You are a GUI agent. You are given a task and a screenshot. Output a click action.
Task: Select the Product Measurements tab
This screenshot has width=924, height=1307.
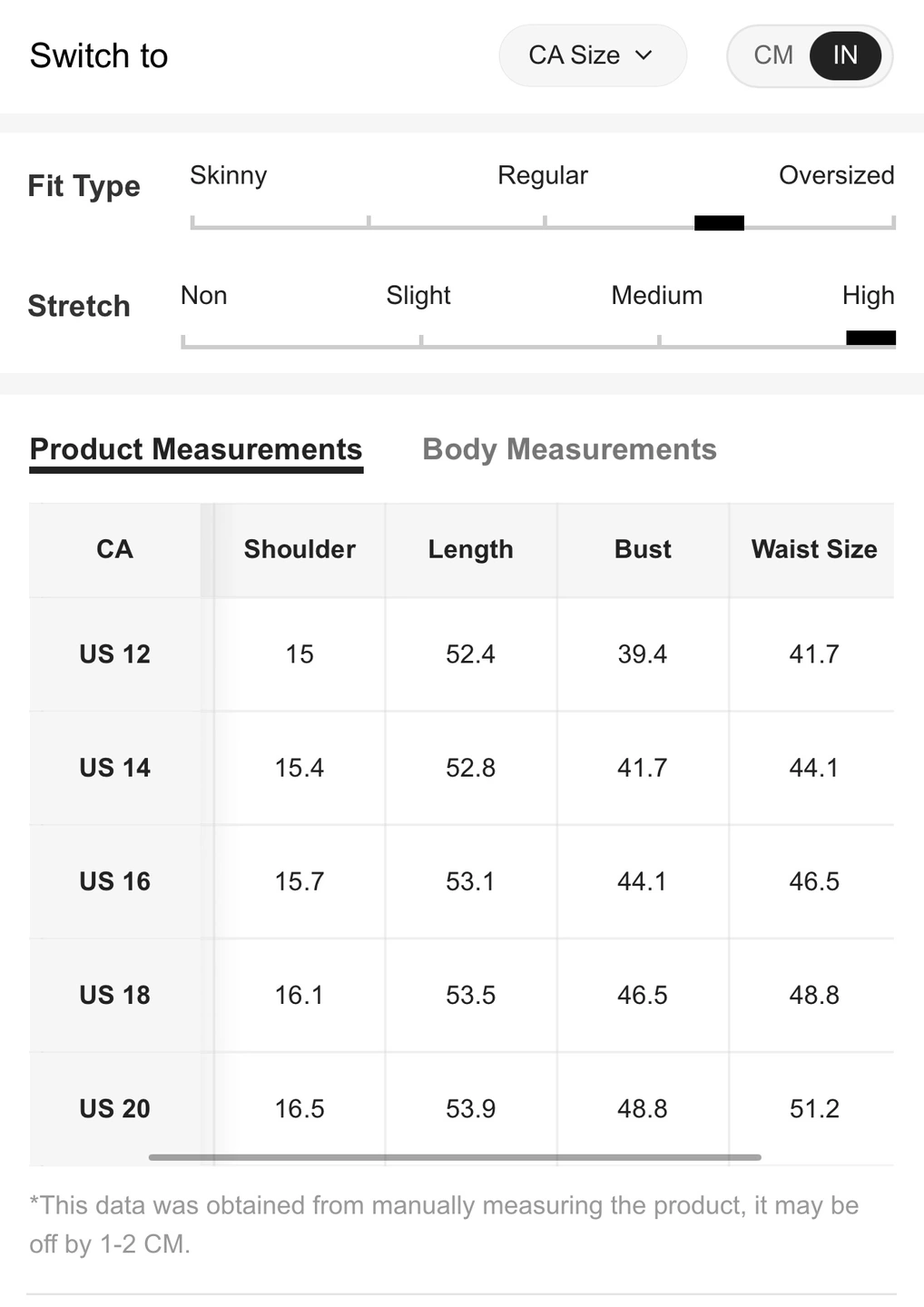pyautogui.click(x=196, y=449)
